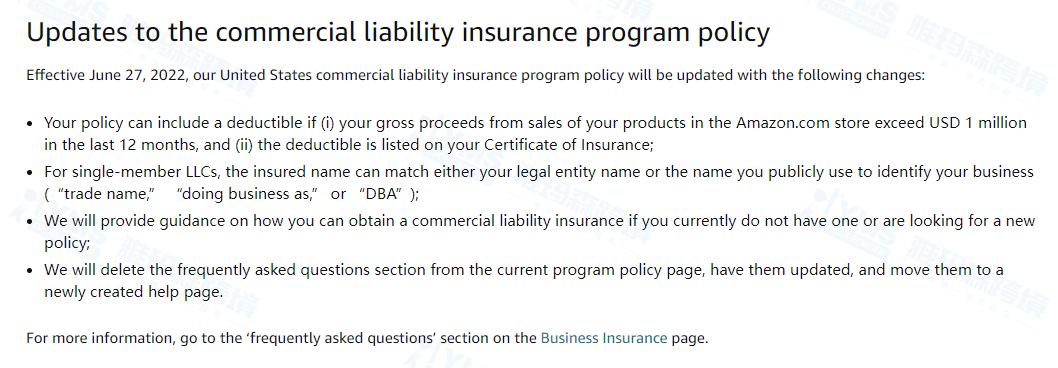The image size is (1058, 368).
Task: Click the word 'policy;' ending the third bullet
Action: [67, 242]
